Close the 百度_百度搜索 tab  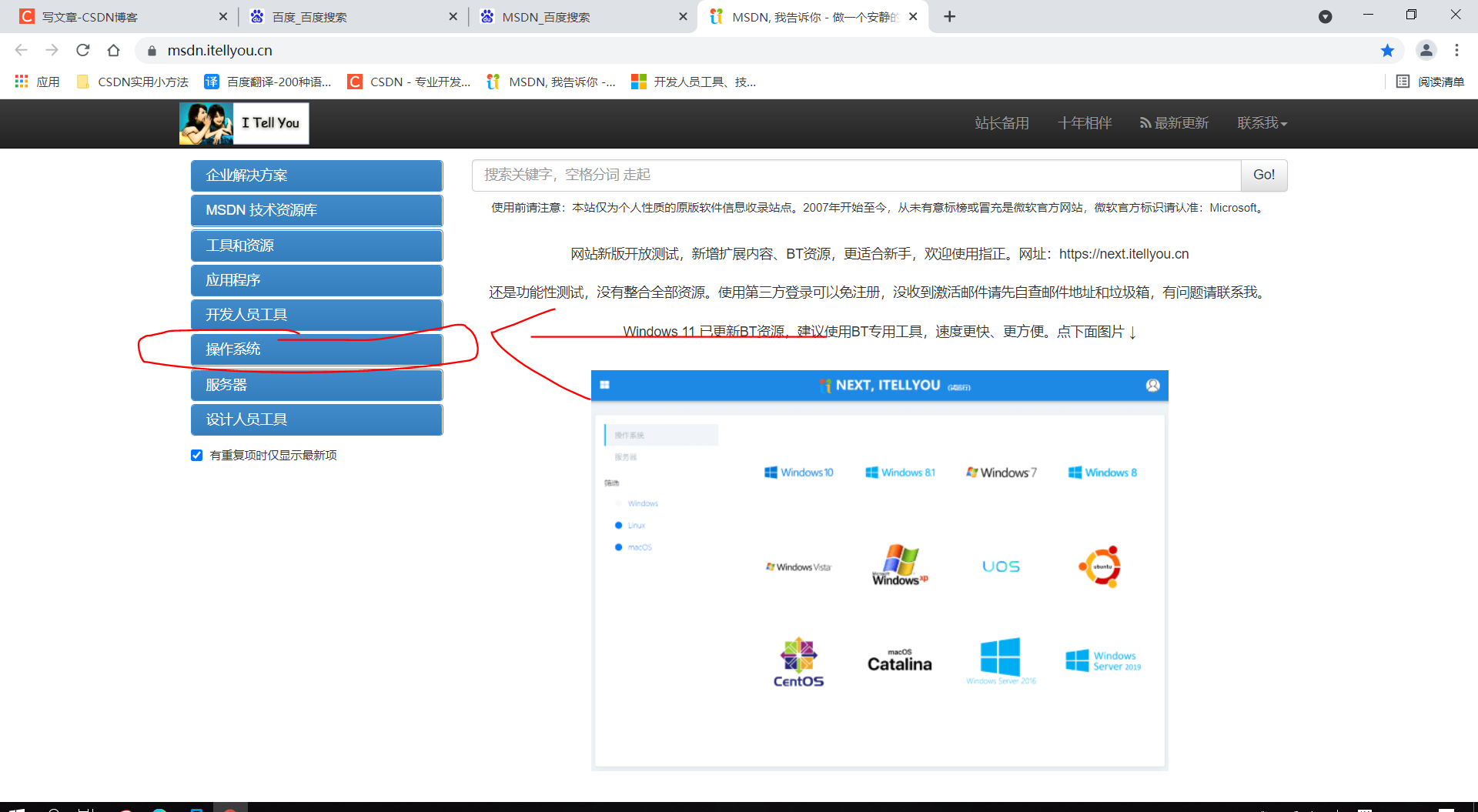(x=453, y=17)
